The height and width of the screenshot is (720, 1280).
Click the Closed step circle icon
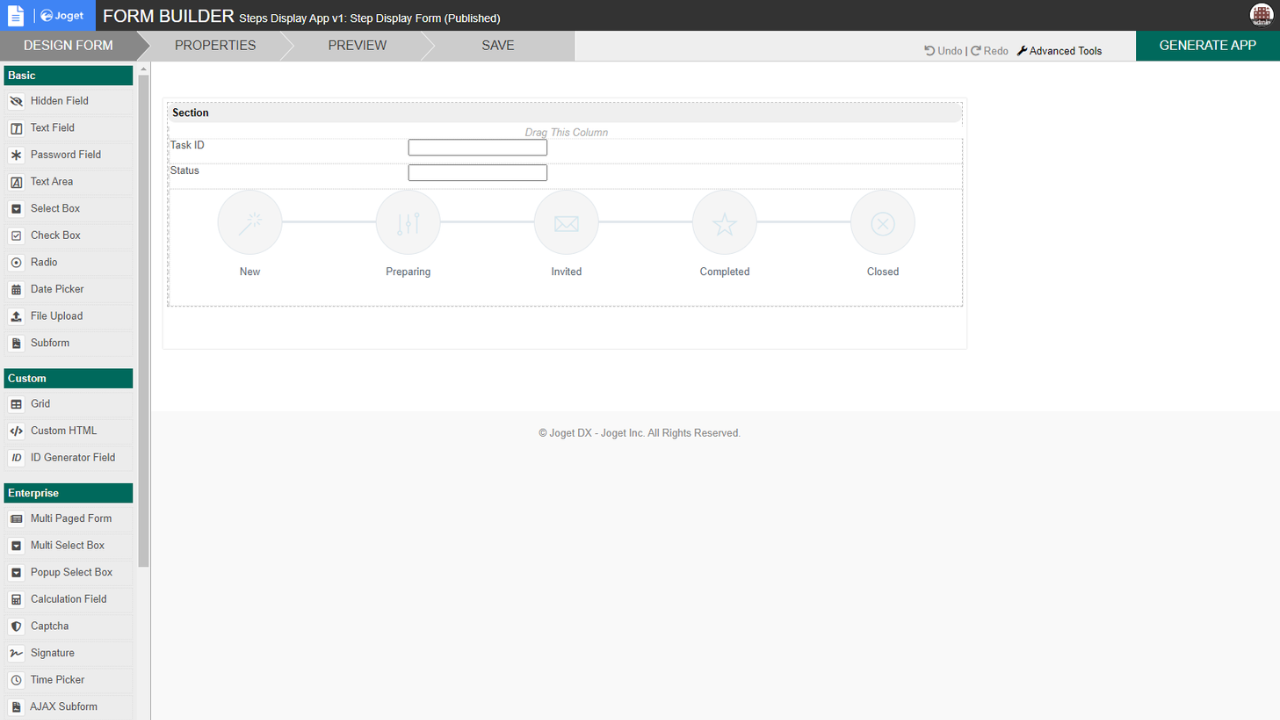point(882,223)
